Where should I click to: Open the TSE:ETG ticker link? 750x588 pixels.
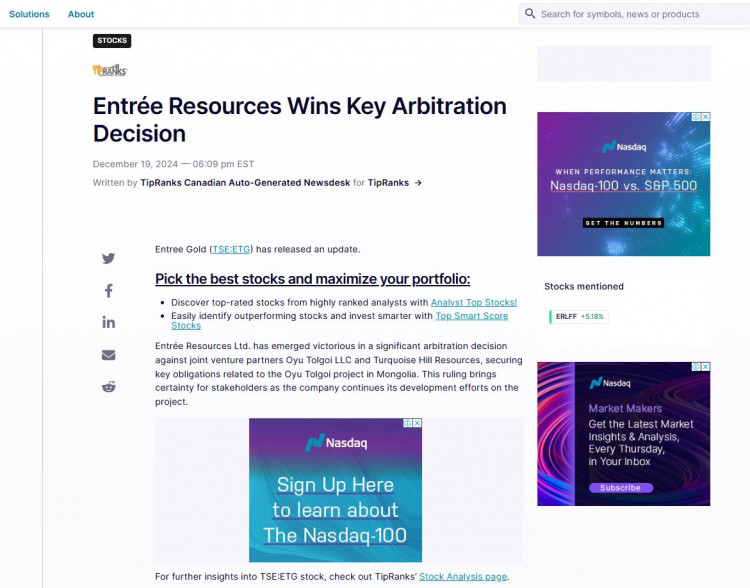(x=231, y=249)
